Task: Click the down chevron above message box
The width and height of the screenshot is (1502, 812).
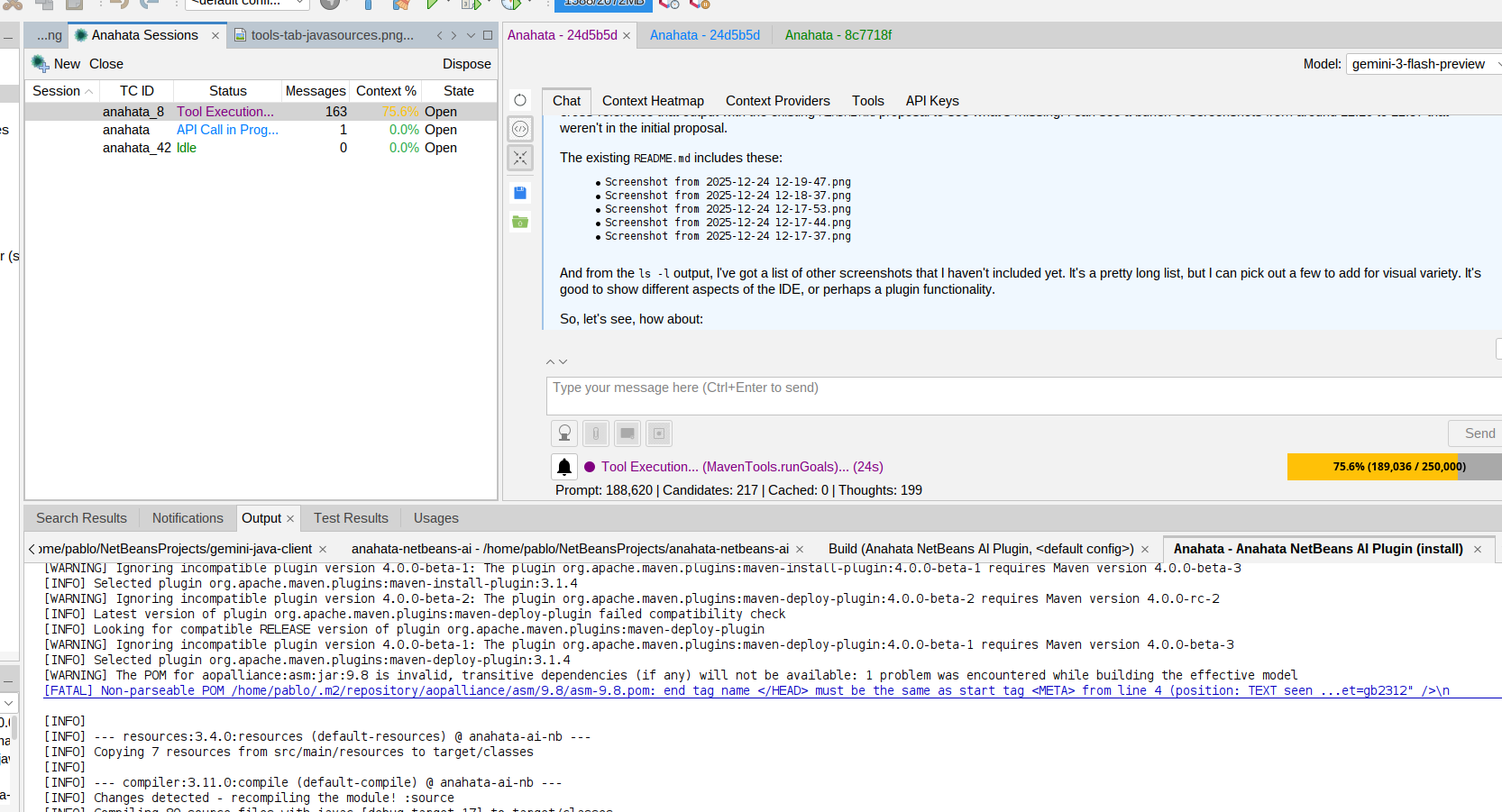Action: click(563, 361)
